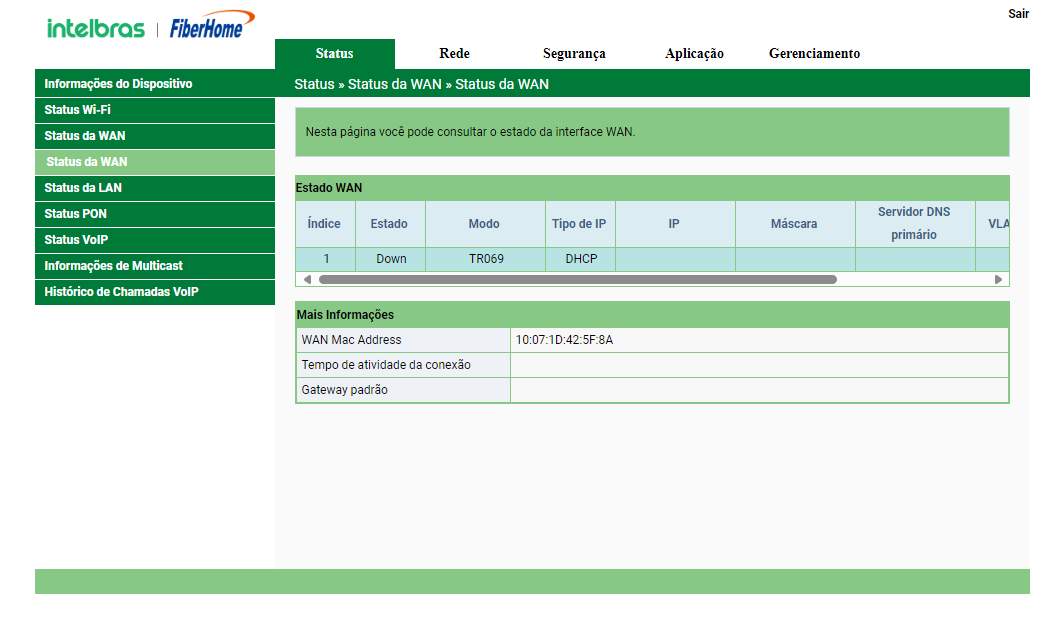Click the Máscara column header
Viewport: 1046px width, 617px height.
pyautogui.click(x=795, y=224)
